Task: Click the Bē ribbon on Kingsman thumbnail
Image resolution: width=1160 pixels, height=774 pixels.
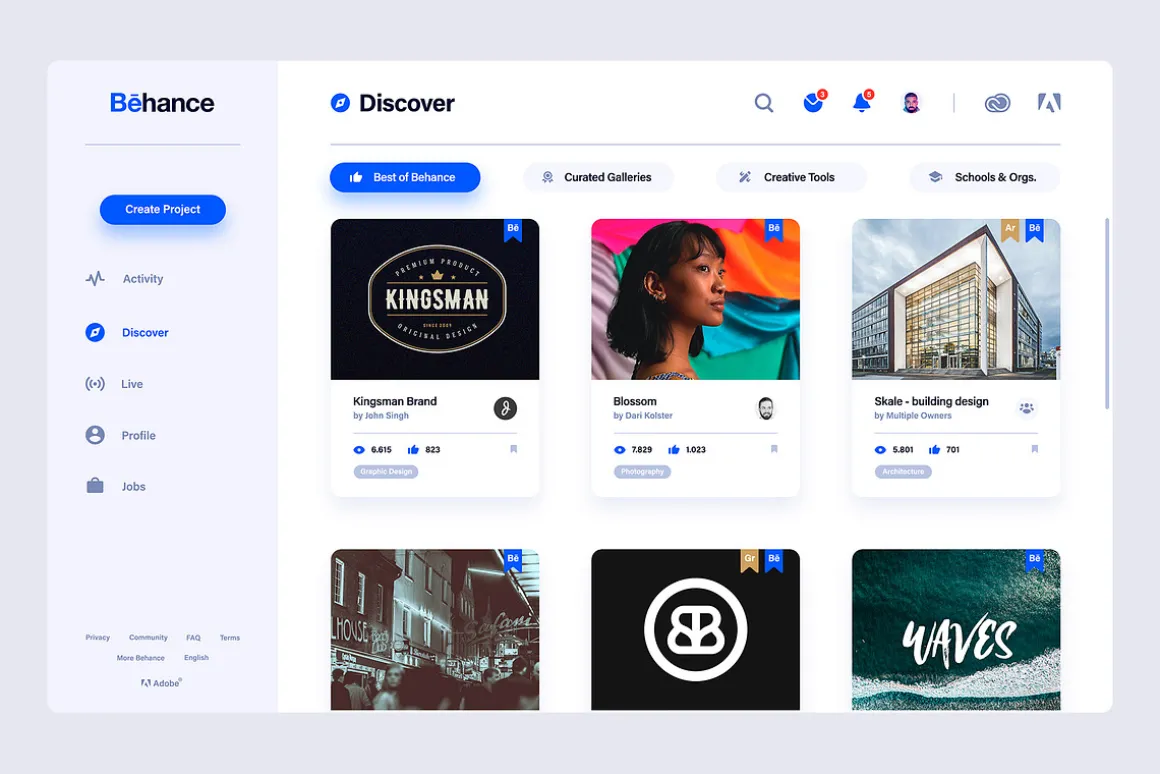Action: click(513, 230)
